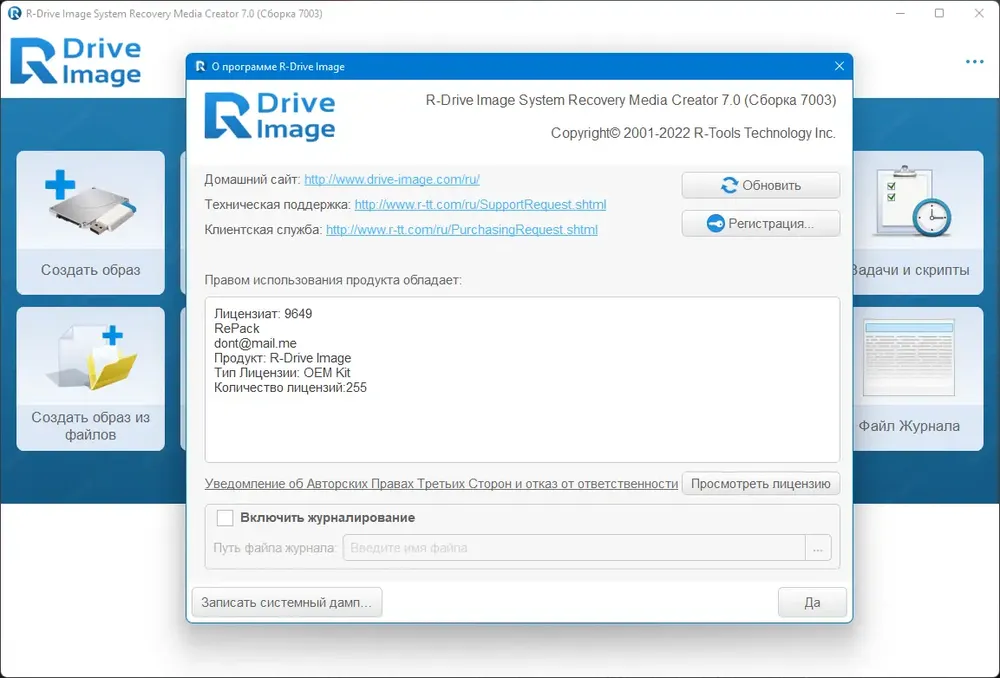The image size is (1000, 678).
Task: Click the R-Drive Image logo in main window
Action: coord(75,61)
